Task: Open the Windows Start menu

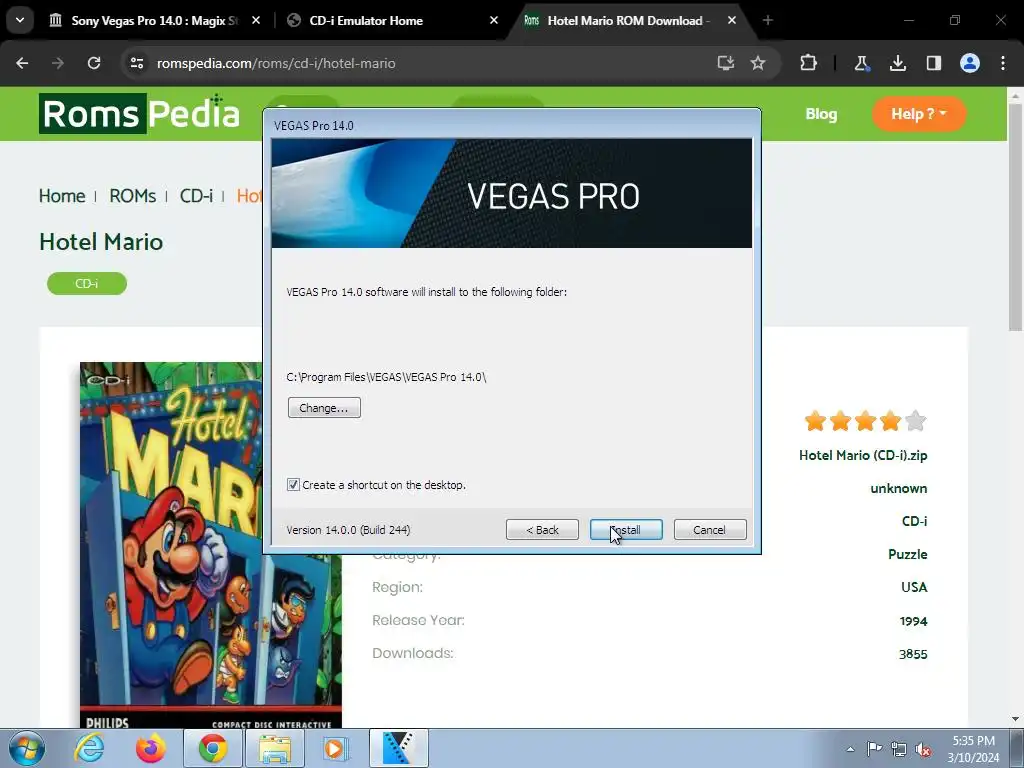Action: pyautogui.click(x=27, y=748)
